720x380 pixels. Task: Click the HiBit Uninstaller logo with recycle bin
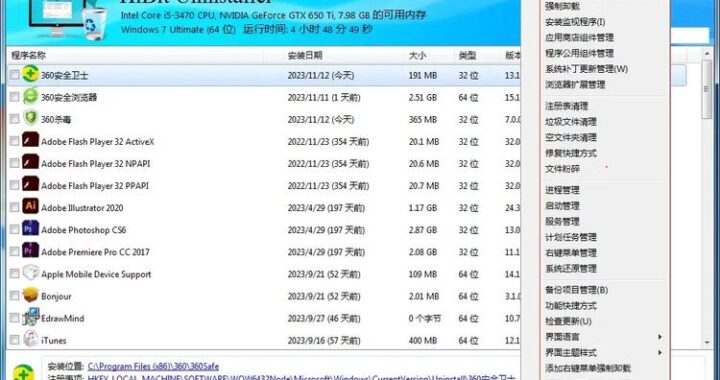[x=67, y=19]
